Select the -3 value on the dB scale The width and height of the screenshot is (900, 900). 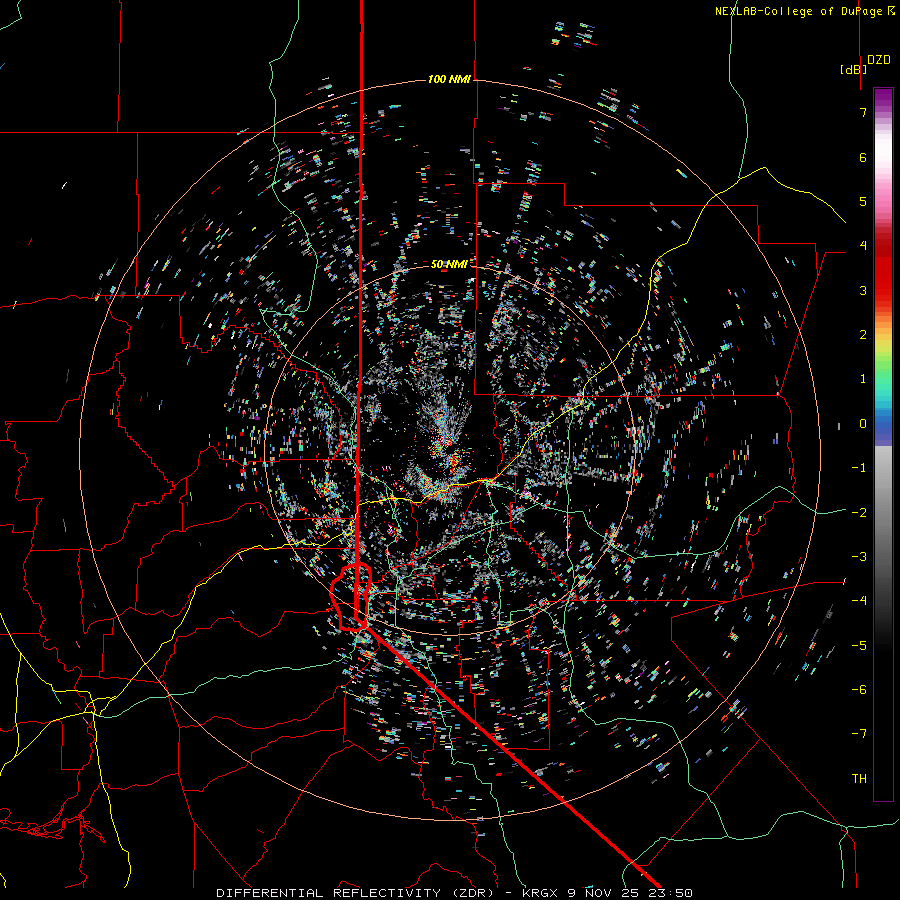click(859, 556)
